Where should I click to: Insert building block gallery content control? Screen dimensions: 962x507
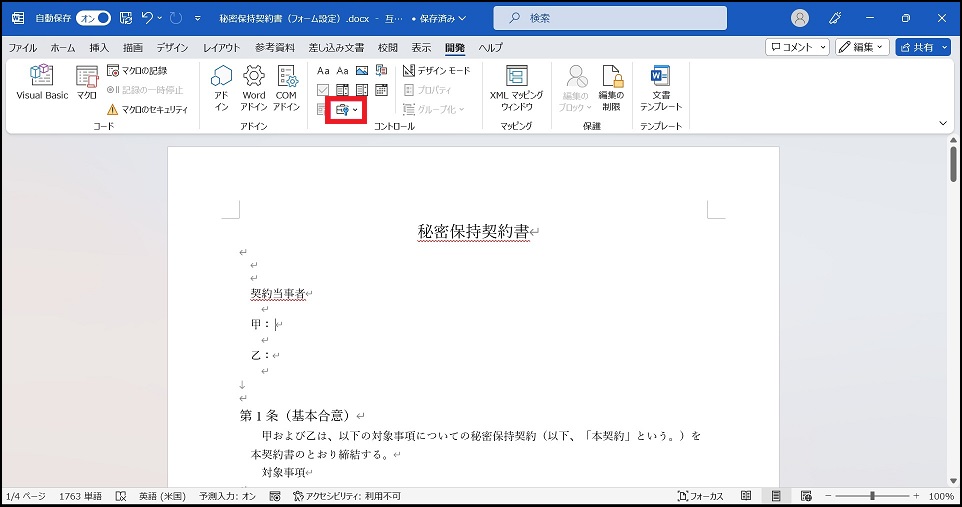pos(382,71)
